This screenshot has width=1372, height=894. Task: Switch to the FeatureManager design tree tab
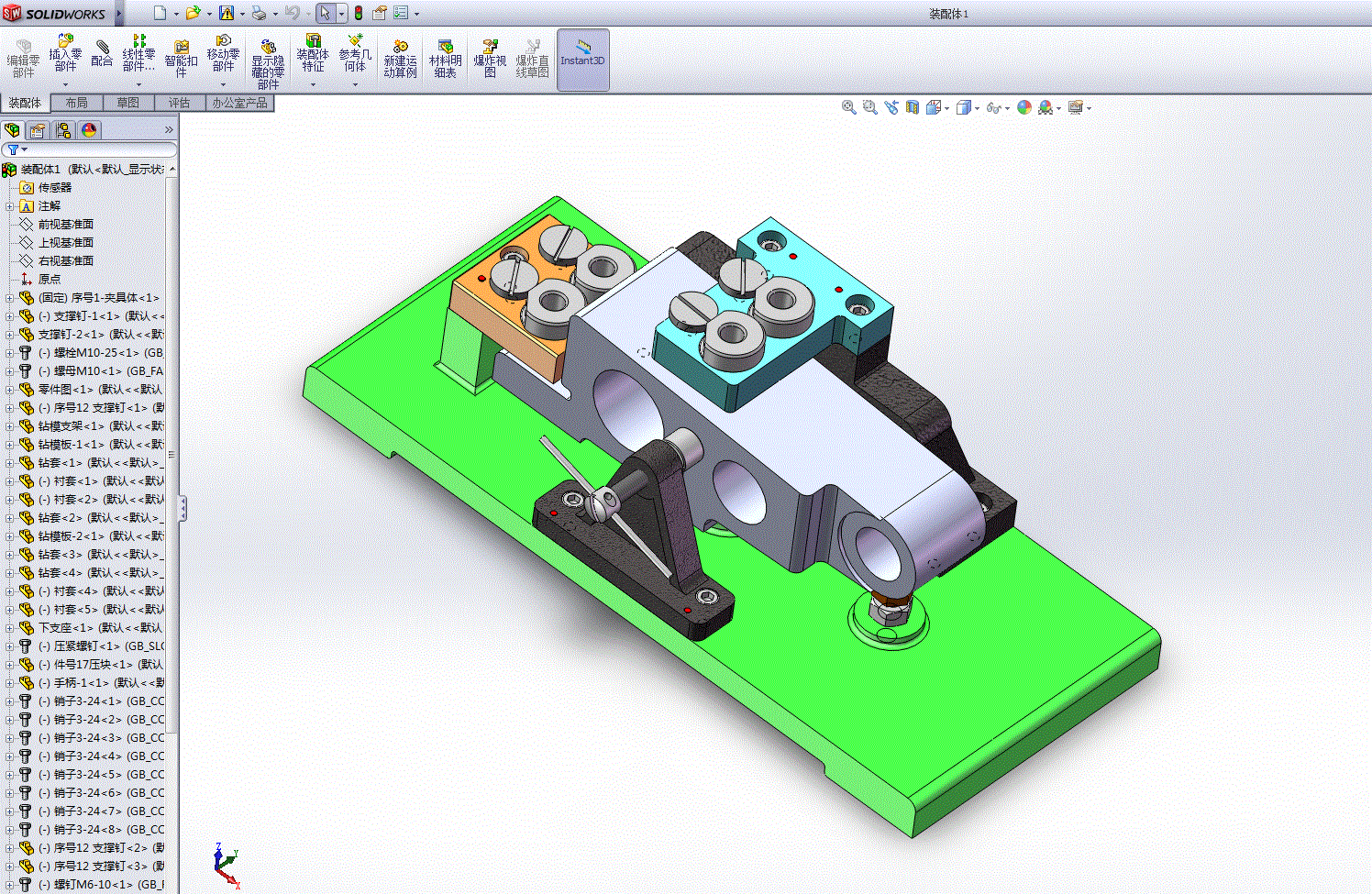[12, 130]
